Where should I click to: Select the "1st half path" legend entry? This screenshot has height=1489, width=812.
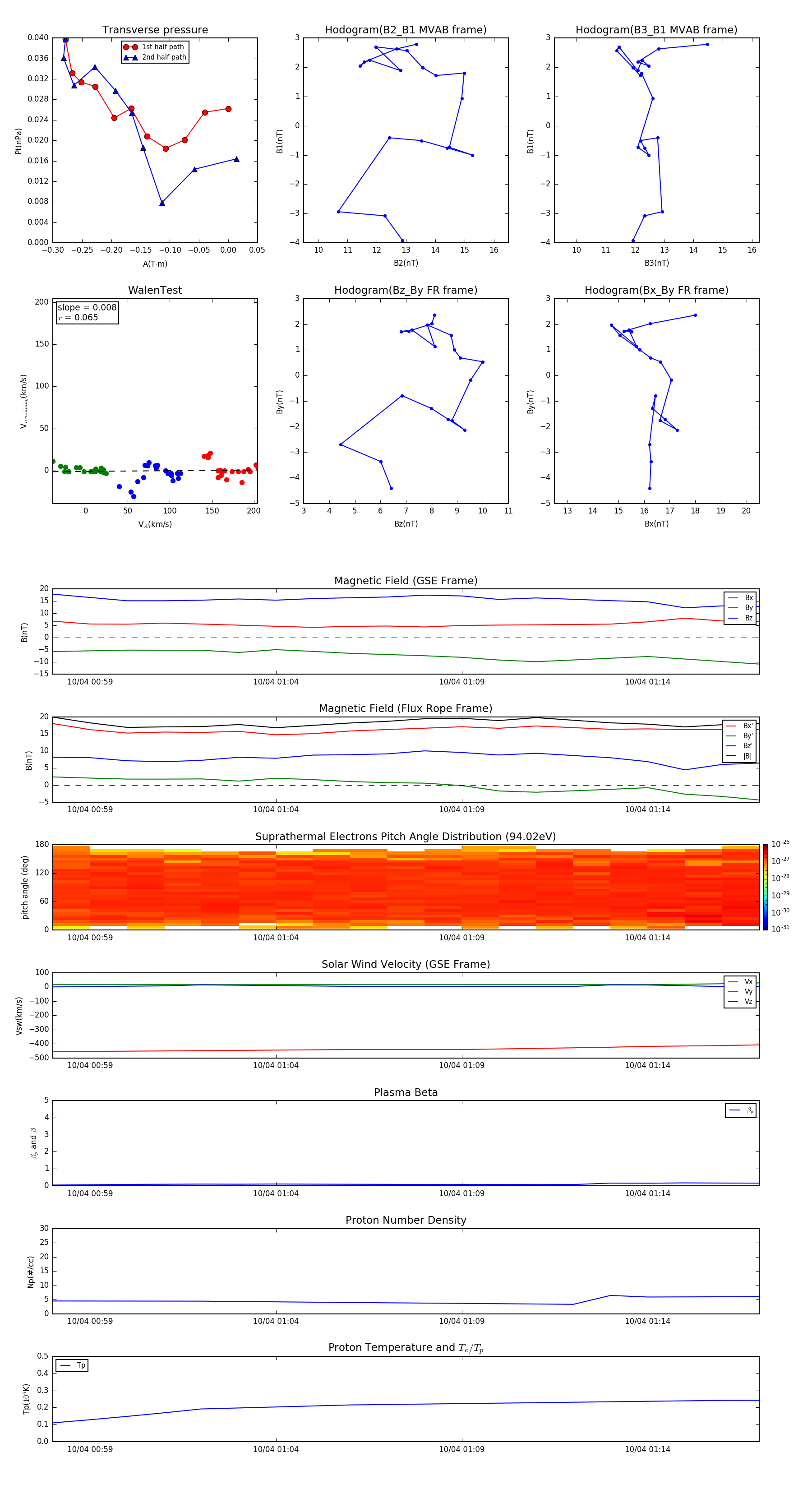(154, 47)
